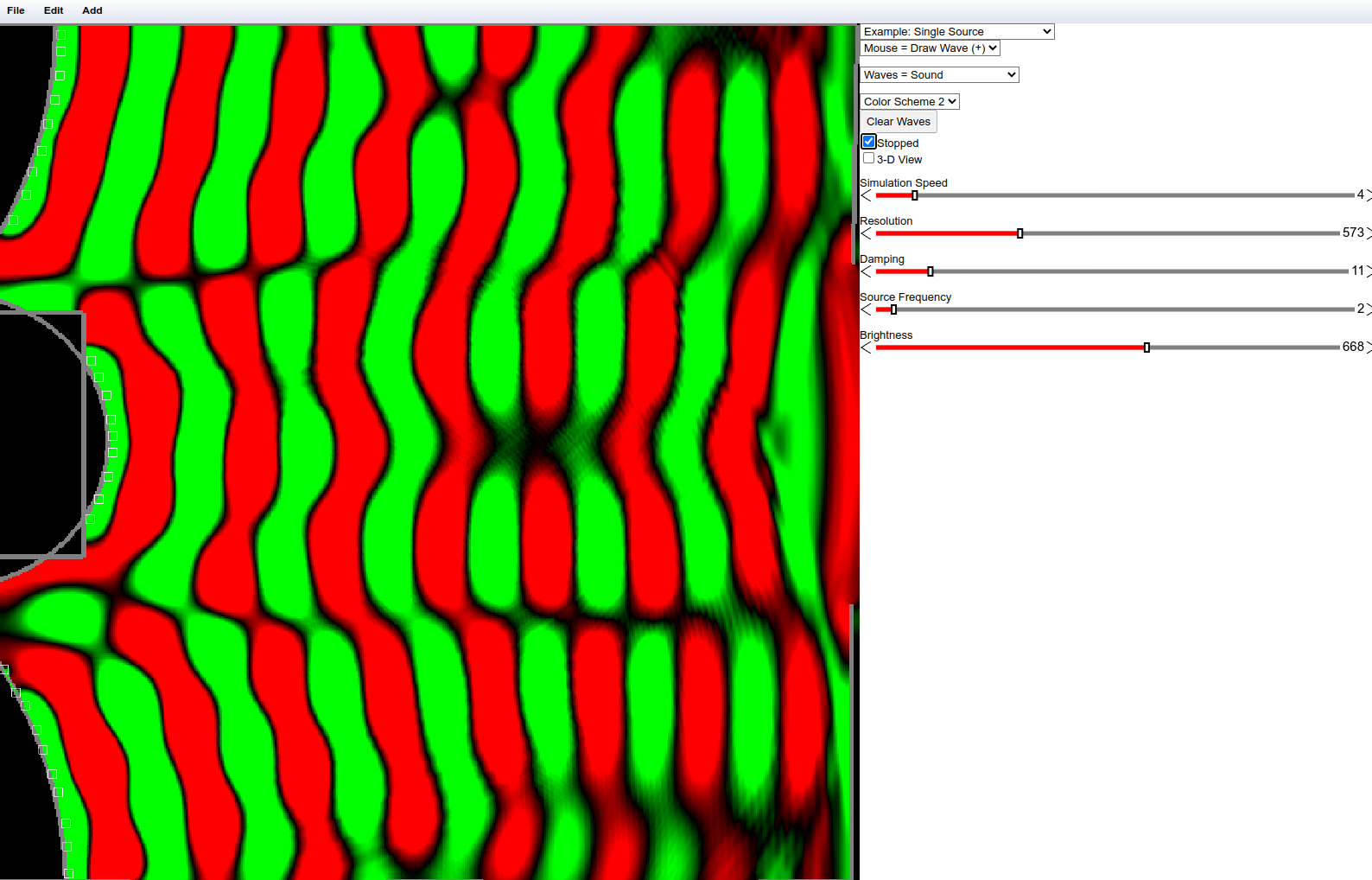Open the Color Scheme 2 dropdown
Screen dimensions: 1372x880
point(910,102)
